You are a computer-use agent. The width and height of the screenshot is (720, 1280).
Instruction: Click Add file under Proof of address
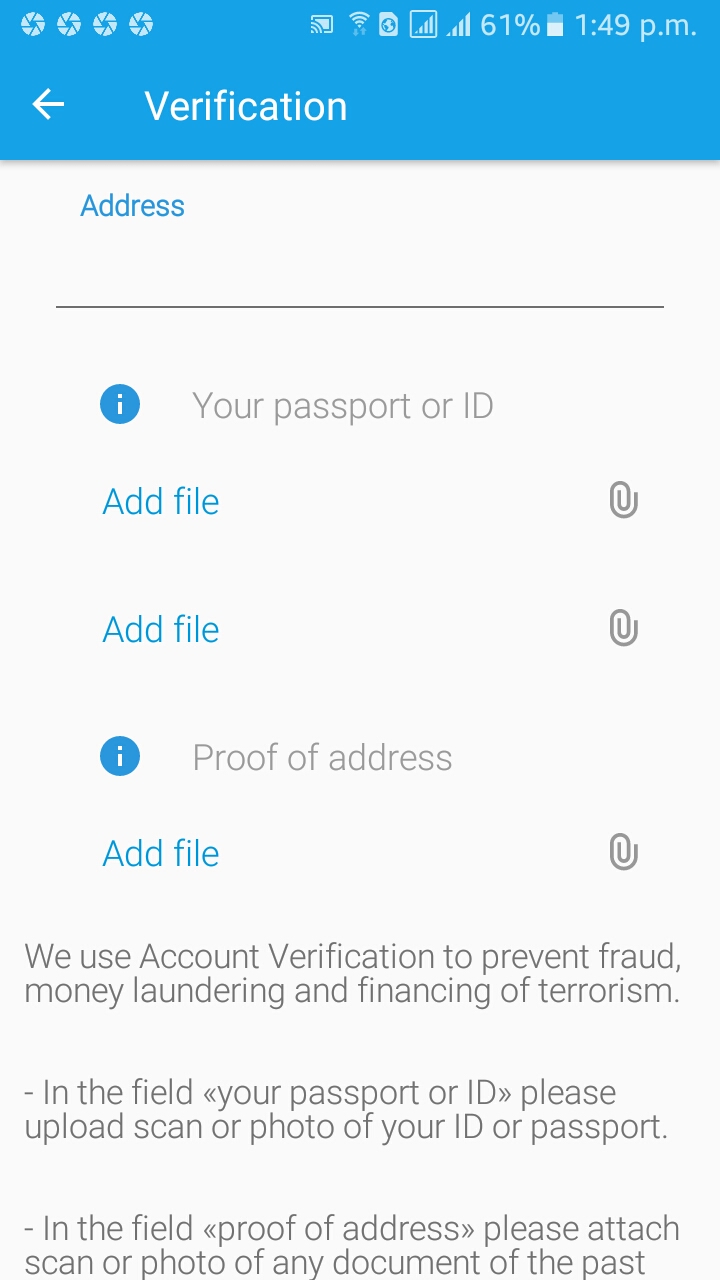click(x=161, y=853)
